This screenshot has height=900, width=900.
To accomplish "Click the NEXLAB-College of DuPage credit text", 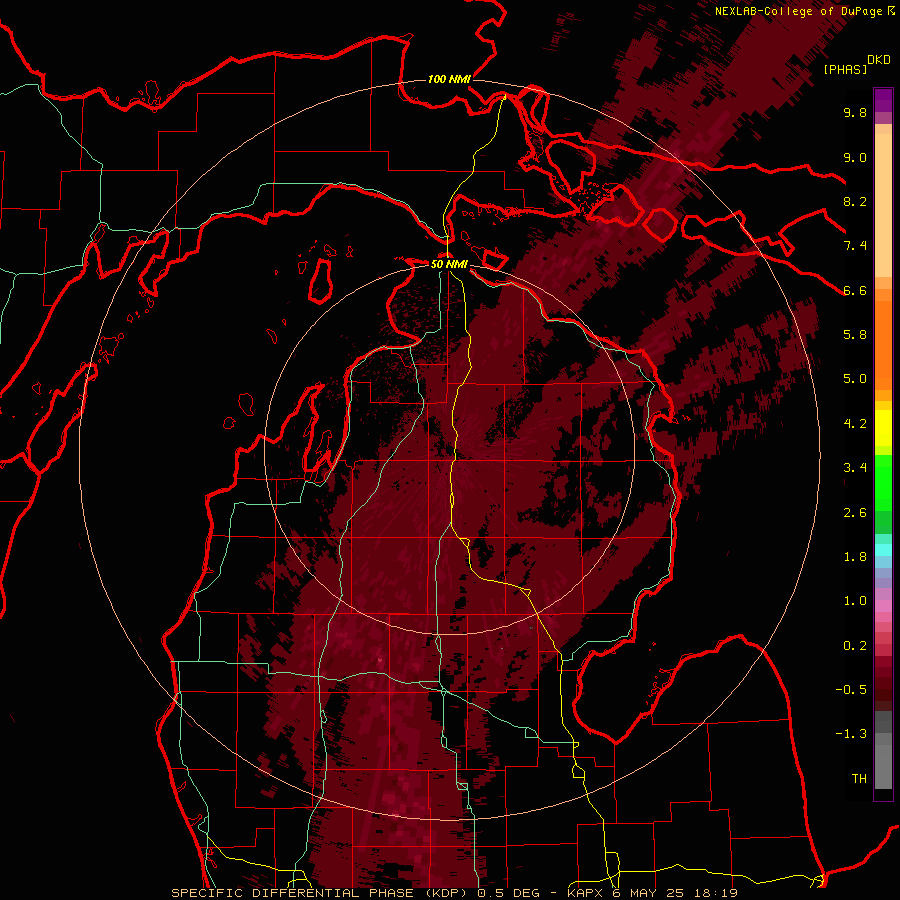I will tap(798, 11).
